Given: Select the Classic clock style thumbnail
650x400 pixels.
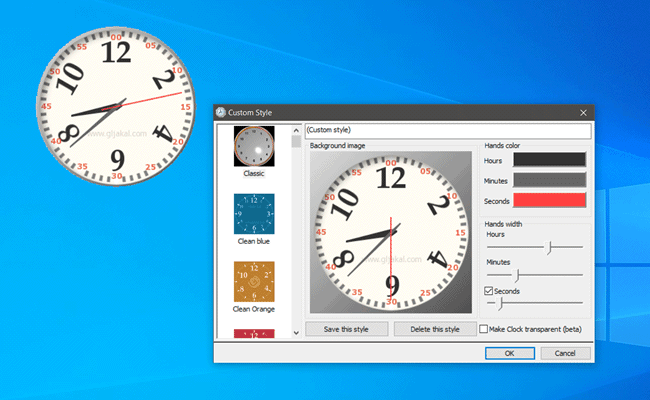Looking at the screenshot, I should tap(253, 147).
